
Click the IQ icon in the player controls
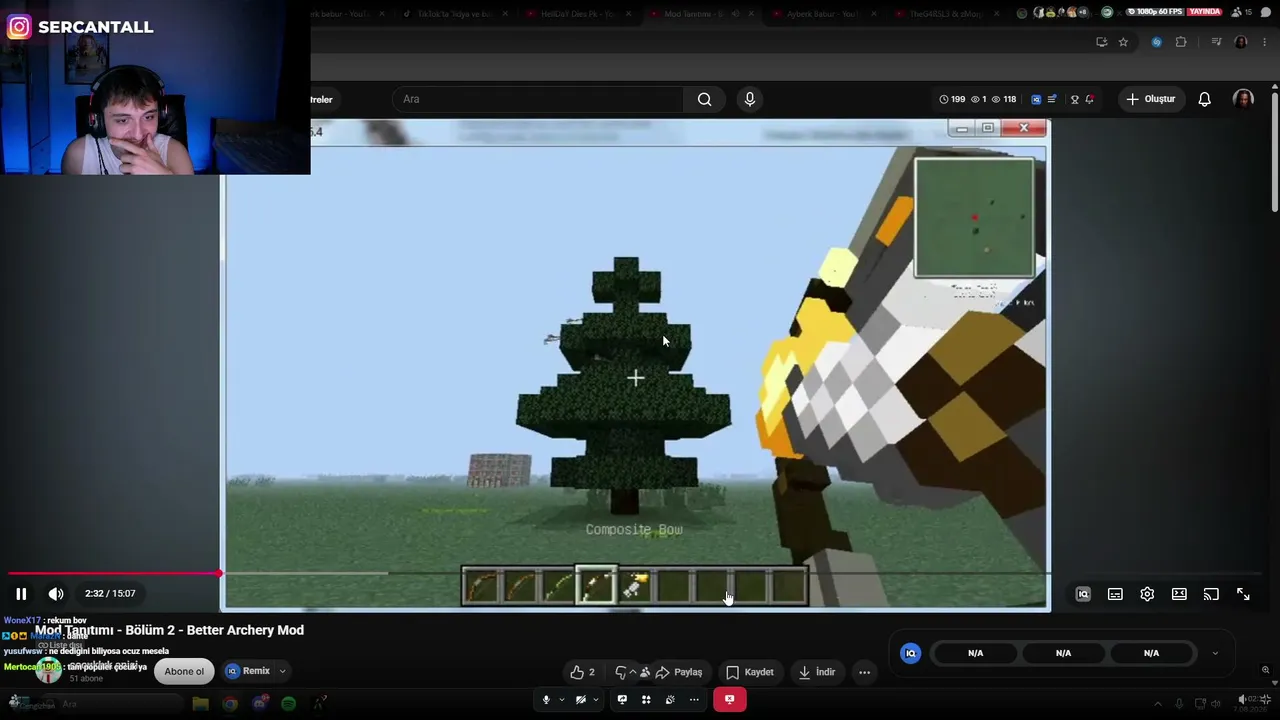tap(1083, 594)
